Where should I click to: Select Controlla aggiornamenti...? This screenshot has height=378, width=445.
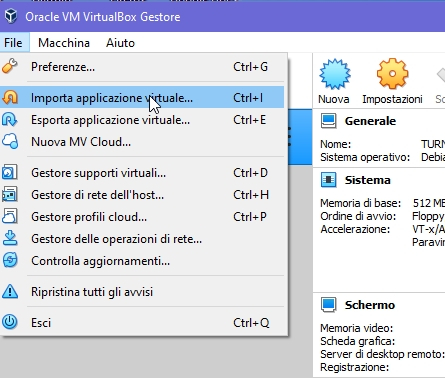click(142, 261)
